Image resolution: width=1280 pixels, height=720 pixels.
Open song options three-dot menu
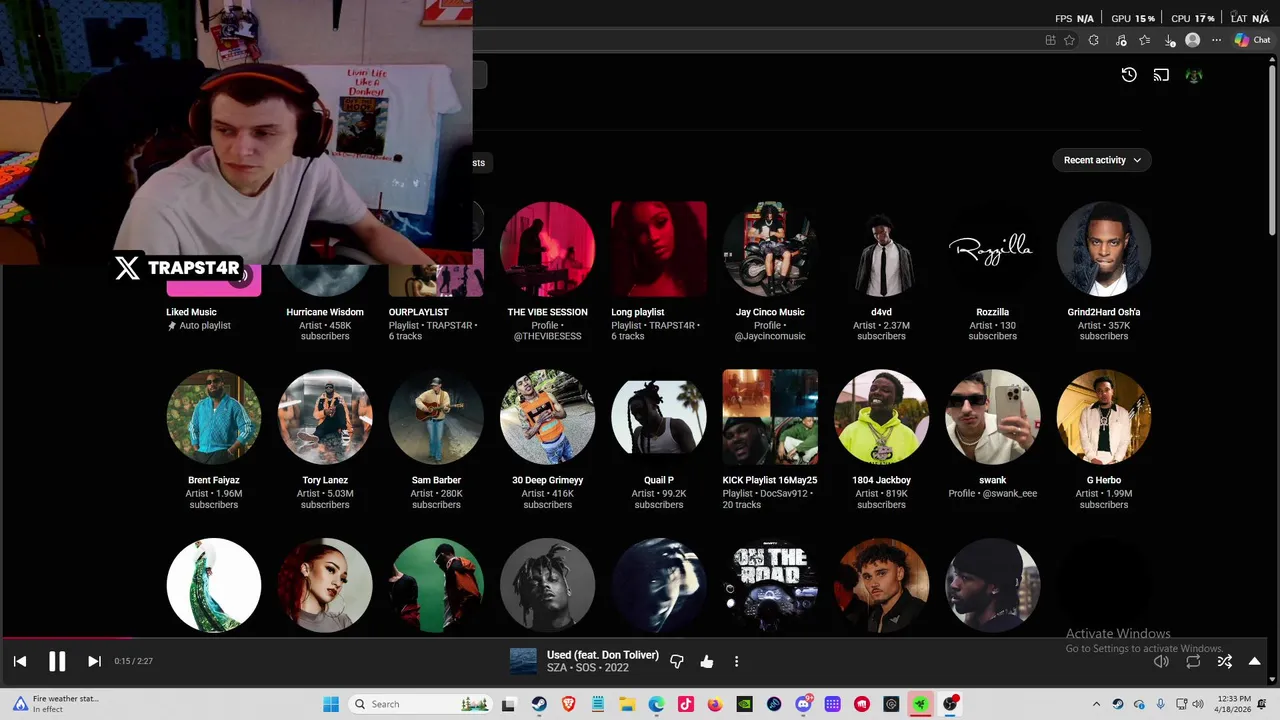(736, 661)
